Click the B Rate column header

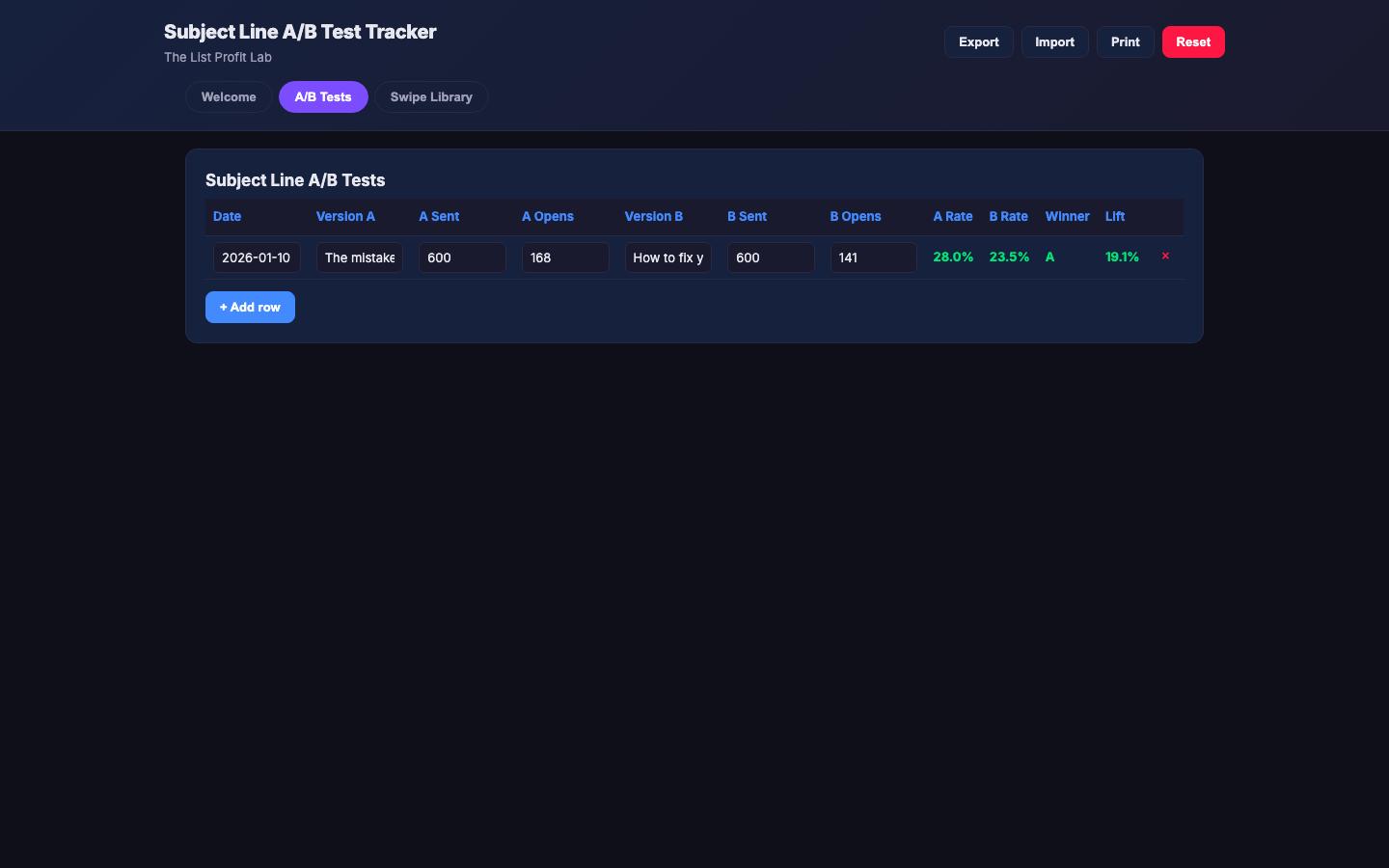click(x=1009, y=217)
